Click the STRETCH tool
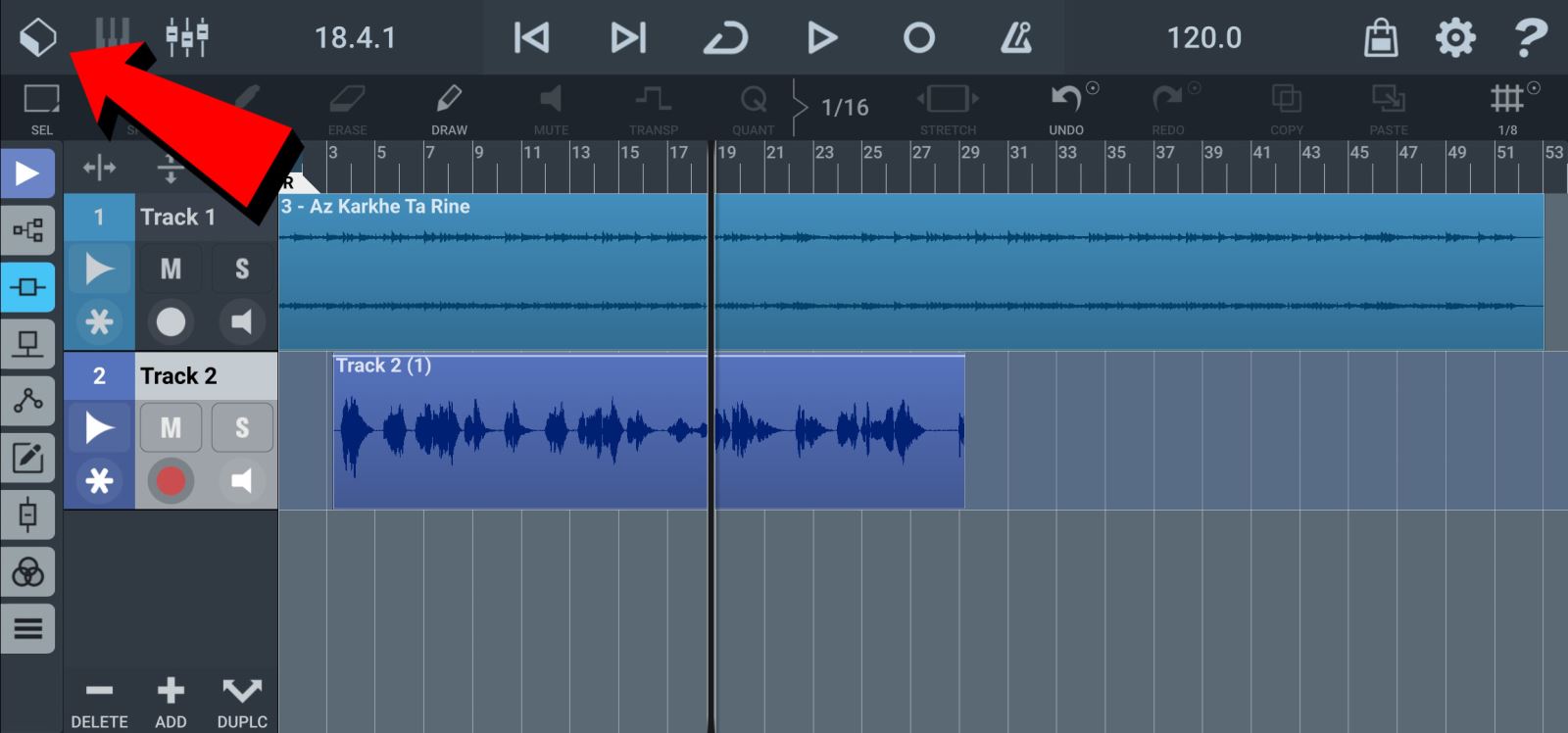This screenshot has width=1568, height=733. tap(948, 109)
